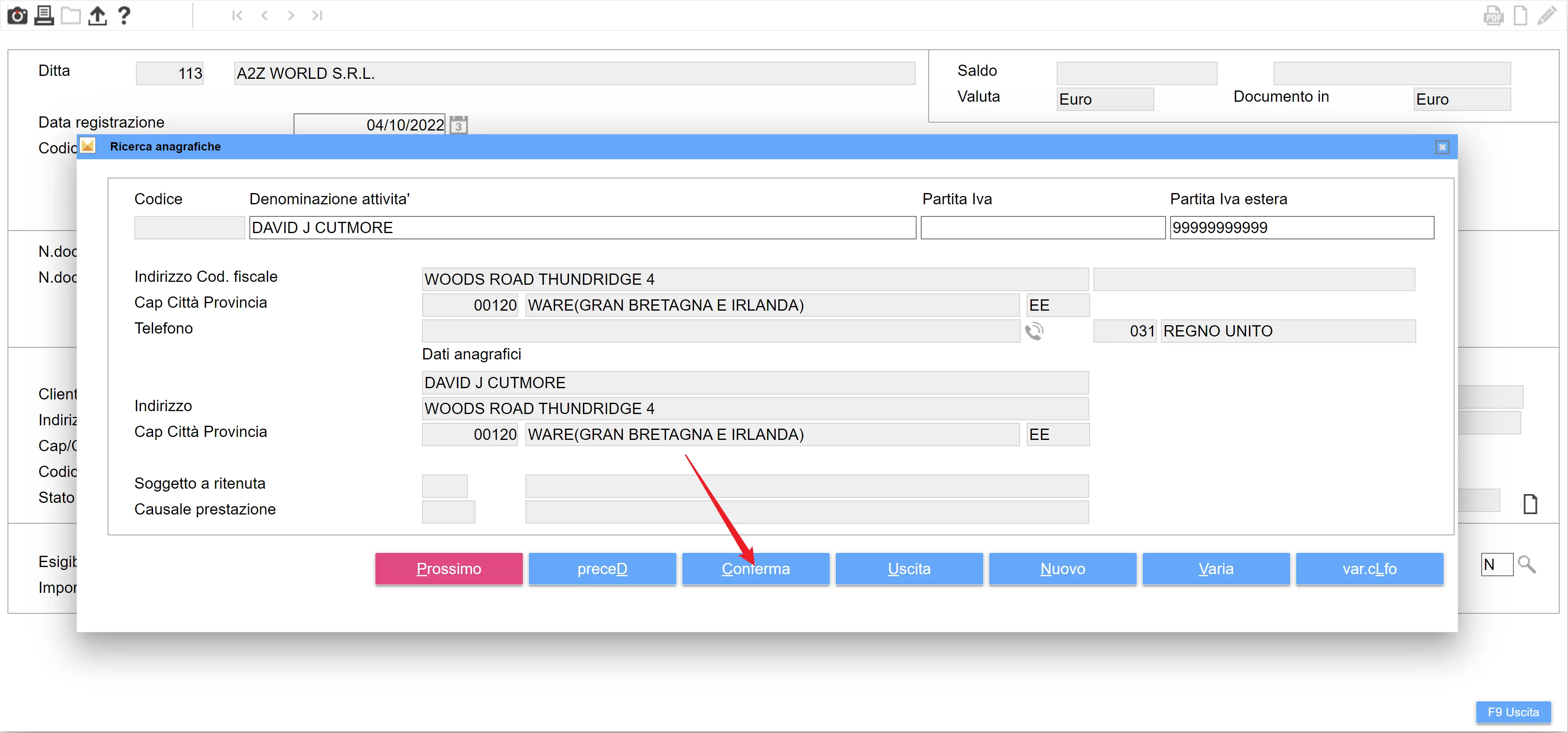The image size is (1568, 733).
Task: Go to last record arrow
Action: coord(317,16)
